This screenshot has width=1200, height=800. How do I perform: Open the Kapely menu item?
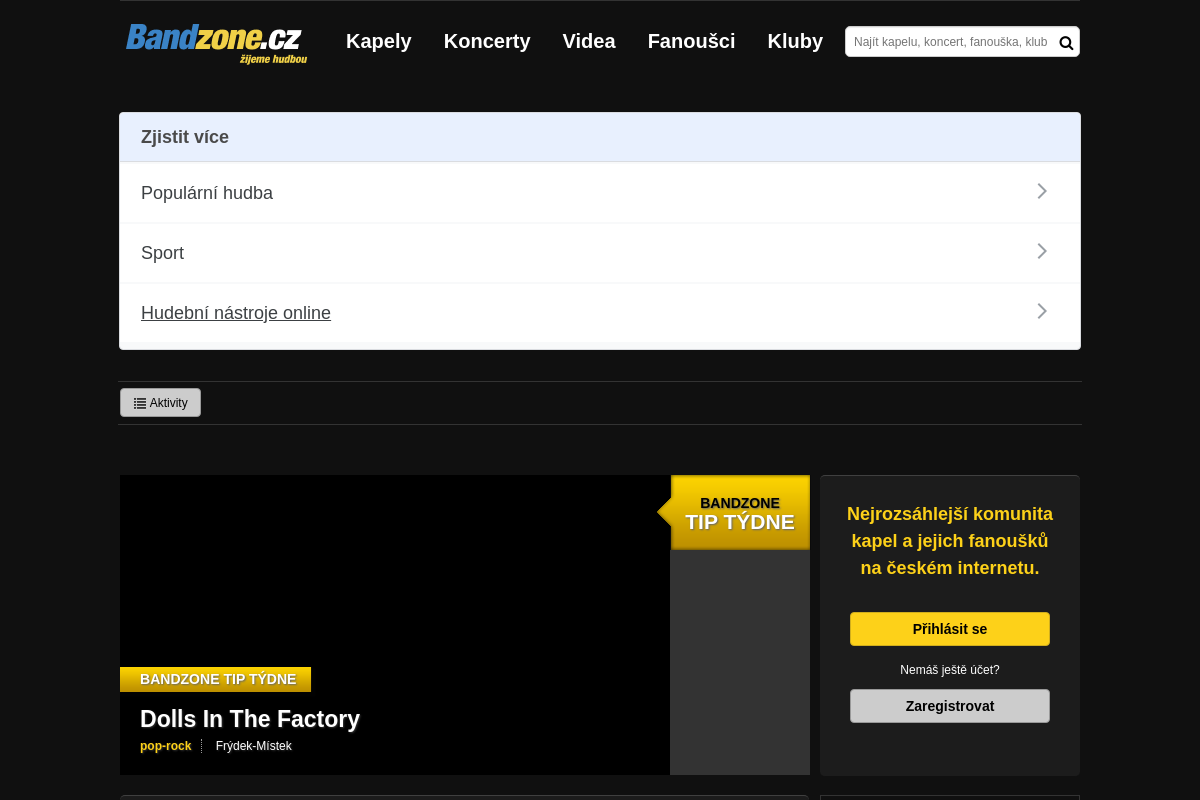[x=379, y=41]
